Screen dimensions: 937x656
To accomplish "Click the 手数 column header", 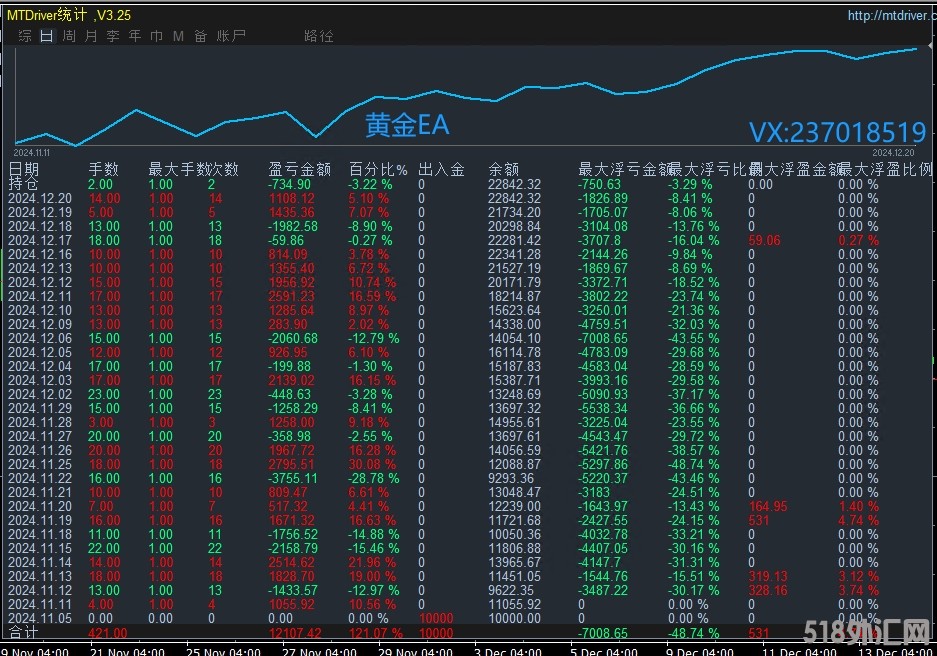I will point(103,169).
